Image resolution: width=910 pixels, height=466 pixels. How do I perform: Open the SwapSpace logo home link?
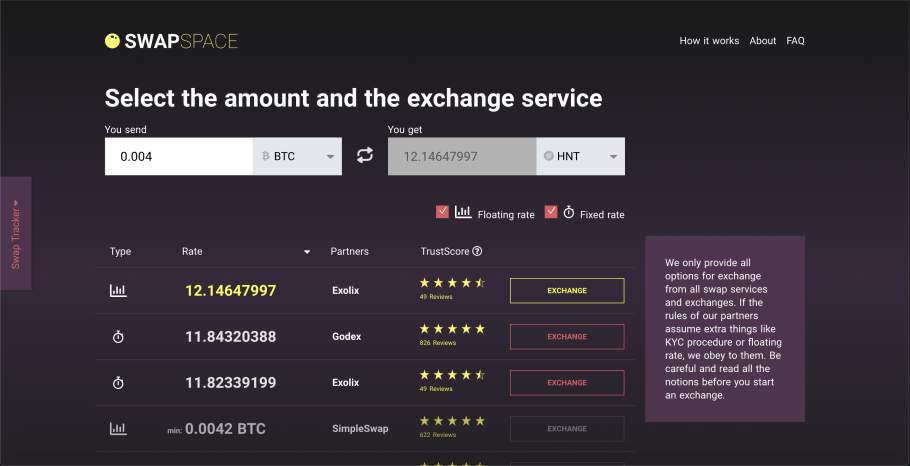coord(171,41)
